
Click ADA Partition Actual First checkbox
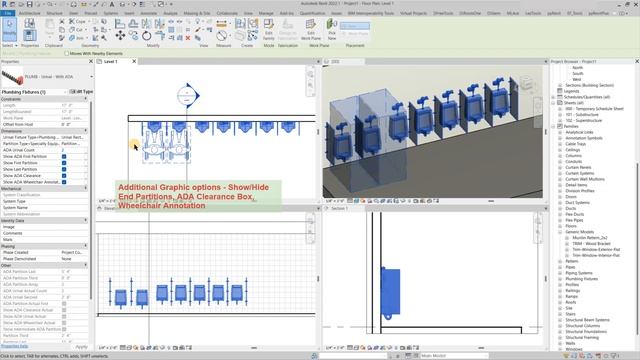coord(64,304)
